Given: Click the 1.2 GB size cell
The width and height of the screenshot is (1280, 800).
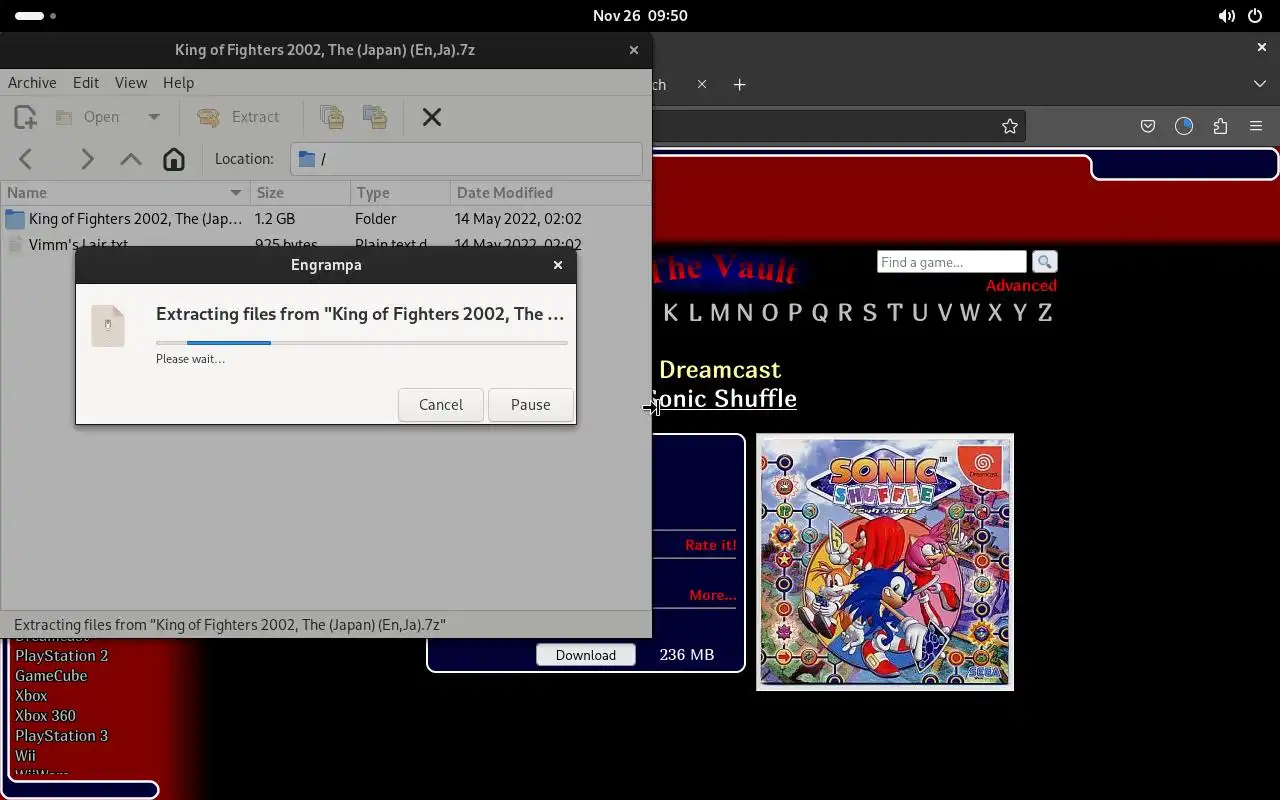Looking at the screenshot, I should (275, 219).
